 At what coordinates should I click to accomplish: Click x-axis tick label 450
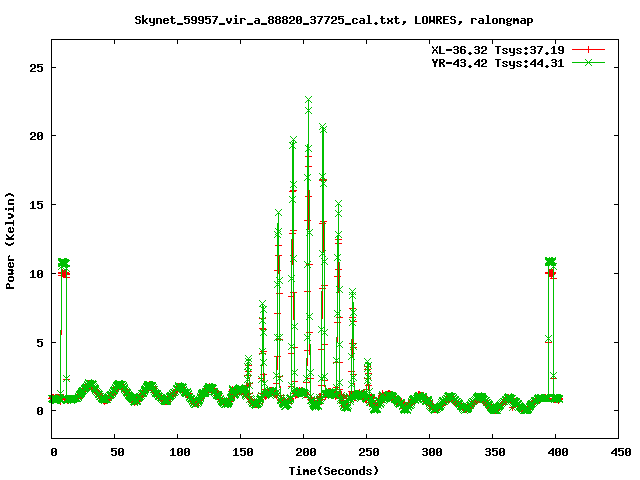pos(621,452)
